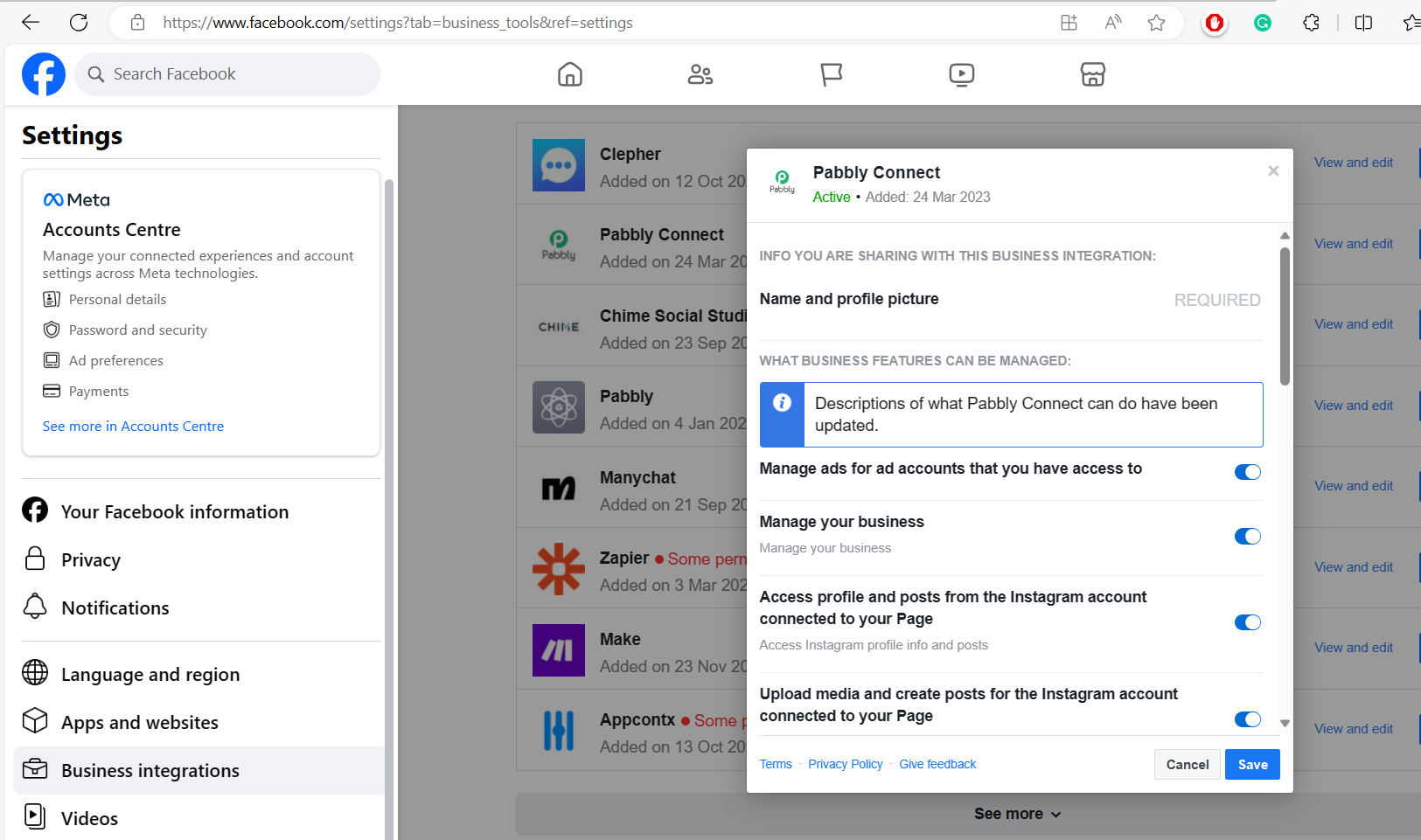
Task: Click See more in Accounts Centre
Action: point(133,427)
